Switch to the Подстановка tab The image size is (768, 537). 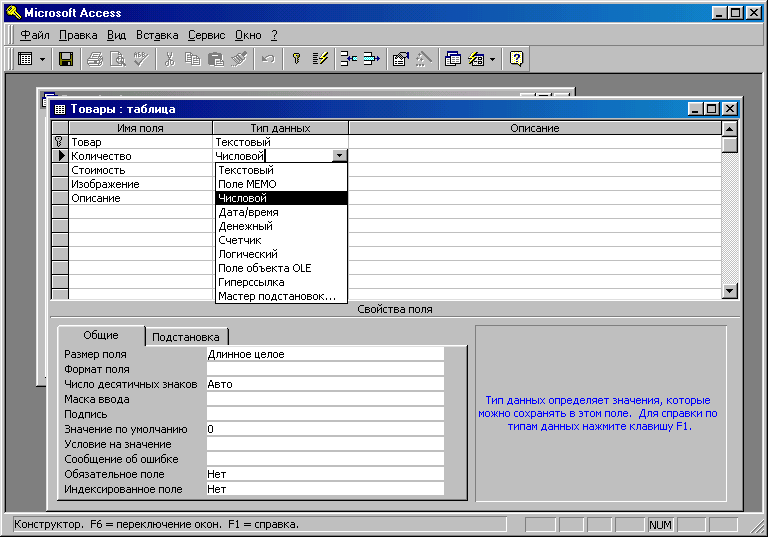186,337
